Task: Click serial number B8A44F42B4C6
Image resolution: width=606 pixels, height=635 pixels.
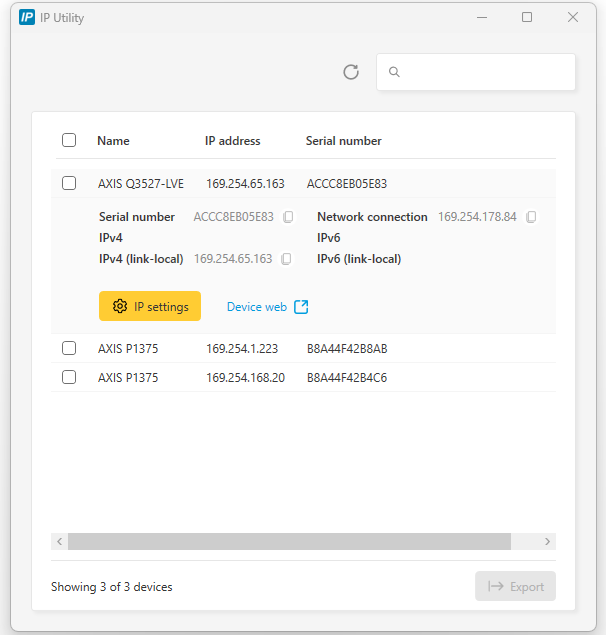Action: click(347, 378)
